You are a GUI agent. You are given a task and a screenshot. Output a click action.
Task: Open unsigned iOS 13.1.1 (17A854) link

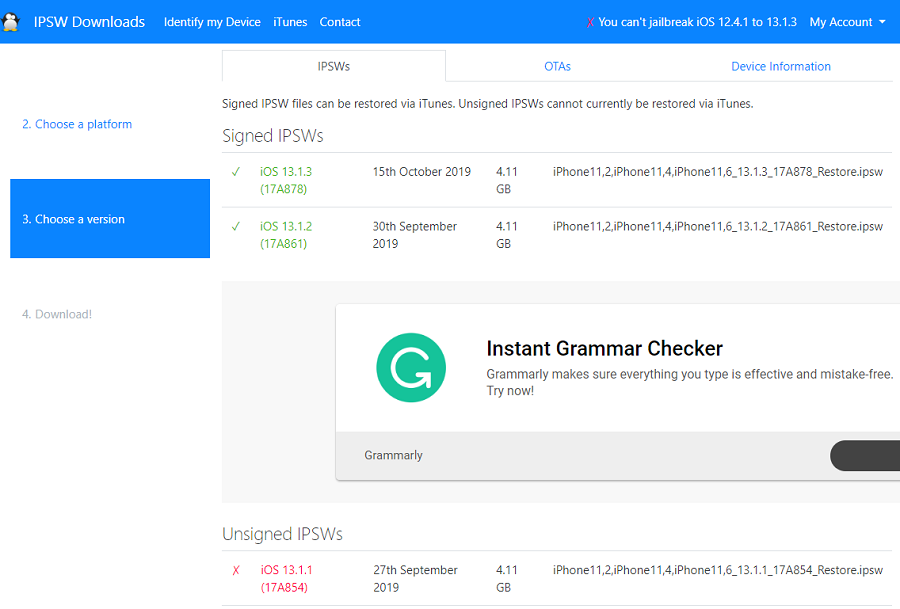point(286,579)
